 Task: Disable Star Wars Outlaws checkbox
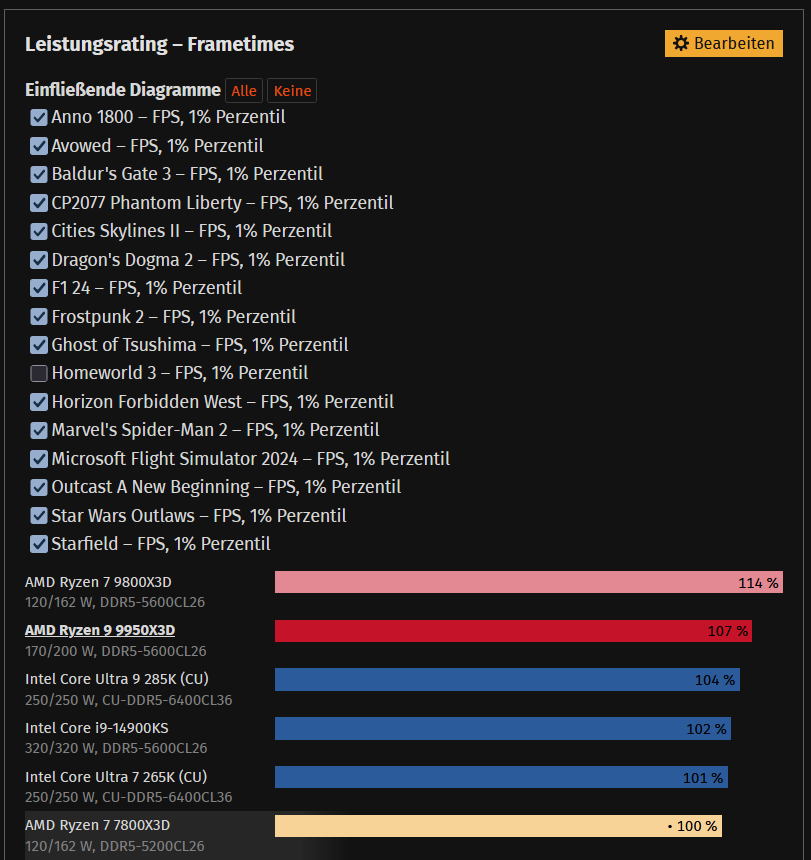[x=39, y=516]
